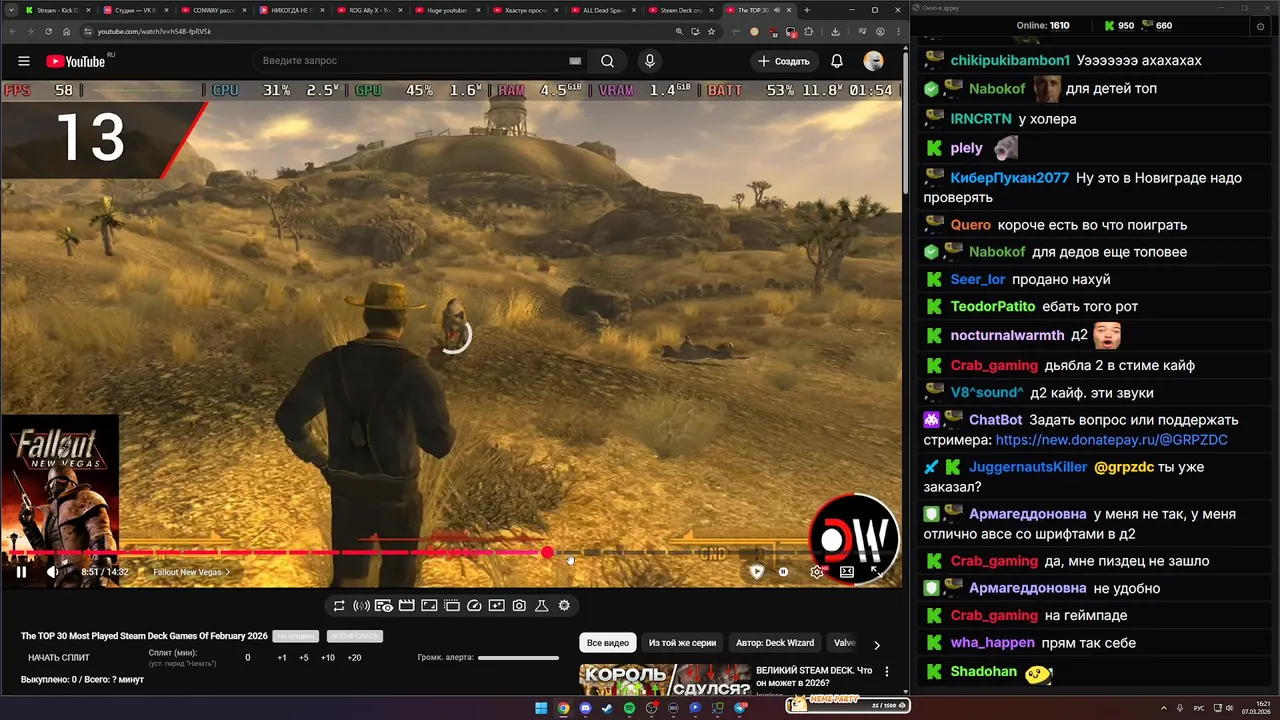This screenshot has height=720, width=1280.
Task: Click the YouTube search magnifier button
Action: tap(607, 61)
